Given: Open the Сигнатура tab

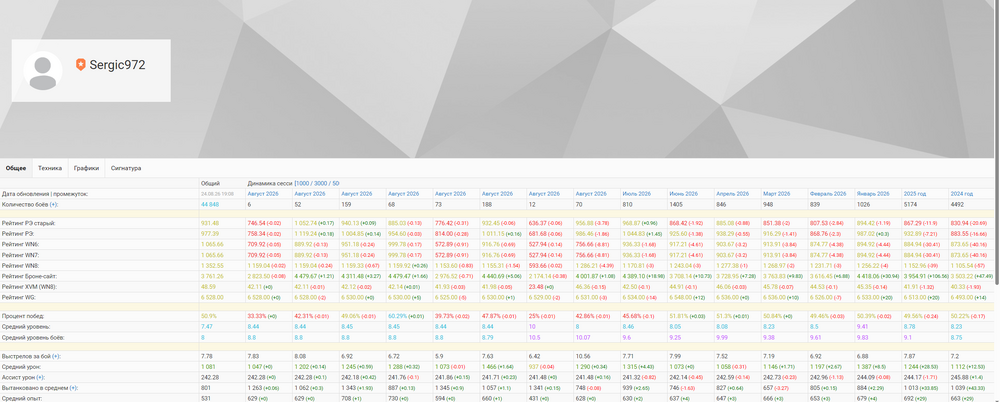Looking at the screenshot, I should (x=126, y=168).
